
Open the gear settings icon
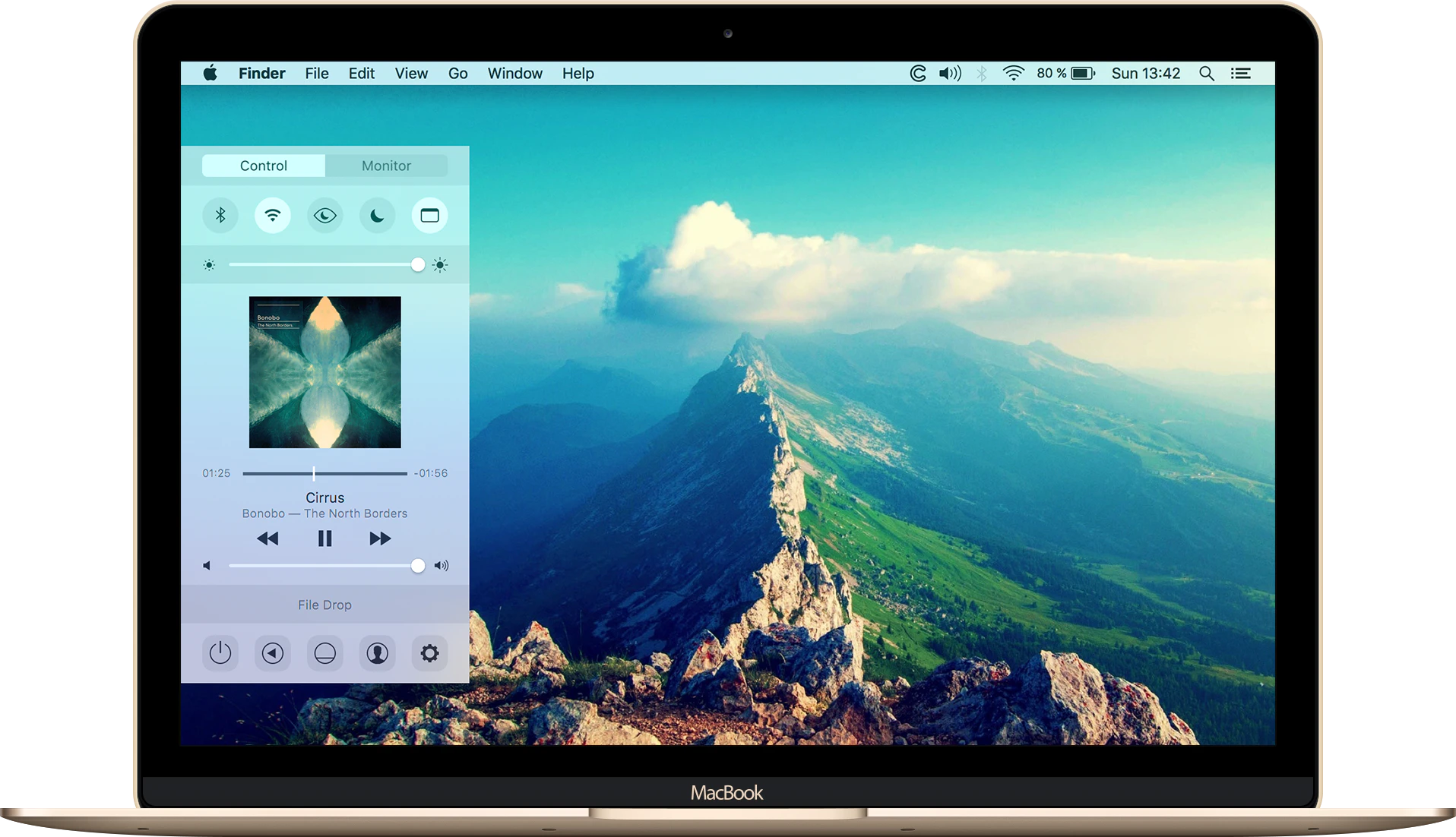click(430, 653)
